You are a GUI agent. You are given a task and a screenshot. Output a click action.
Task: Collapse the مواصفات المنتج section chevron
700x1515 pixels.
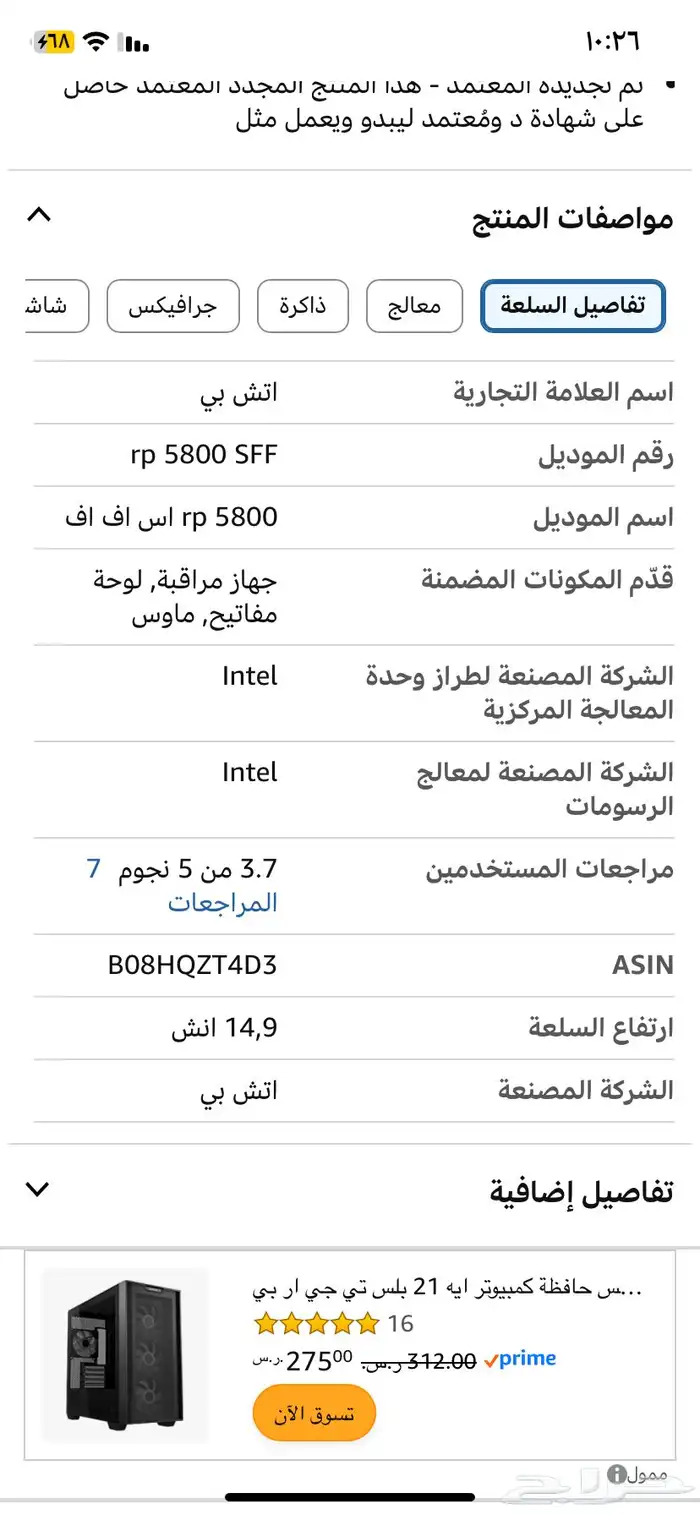click(38, 214)
